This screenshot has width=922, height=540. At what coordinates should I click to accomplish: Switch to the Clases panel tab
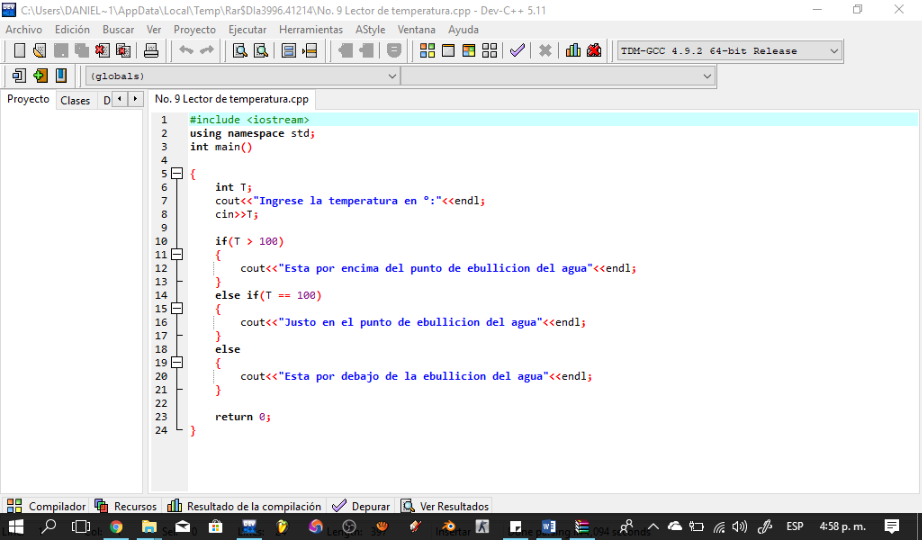coord(75,100)
